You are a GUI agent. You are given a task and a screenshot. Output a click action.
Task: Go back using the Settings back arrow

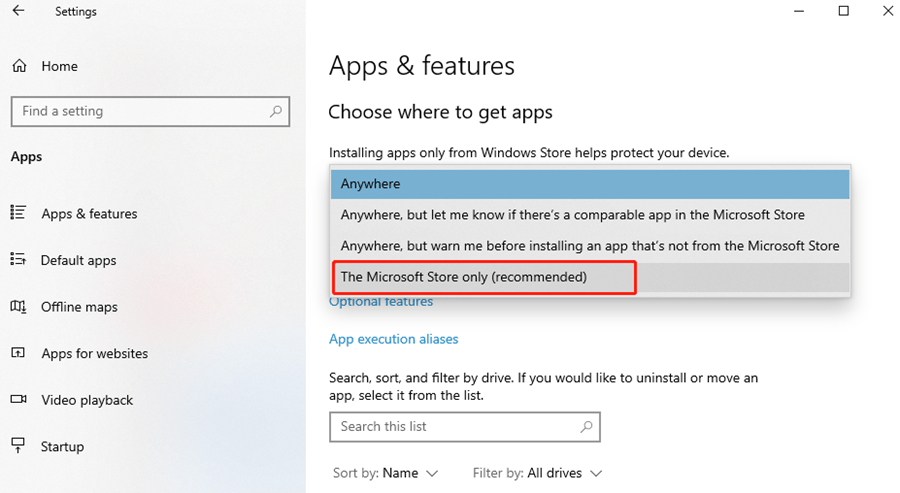(x=18, y=11)
